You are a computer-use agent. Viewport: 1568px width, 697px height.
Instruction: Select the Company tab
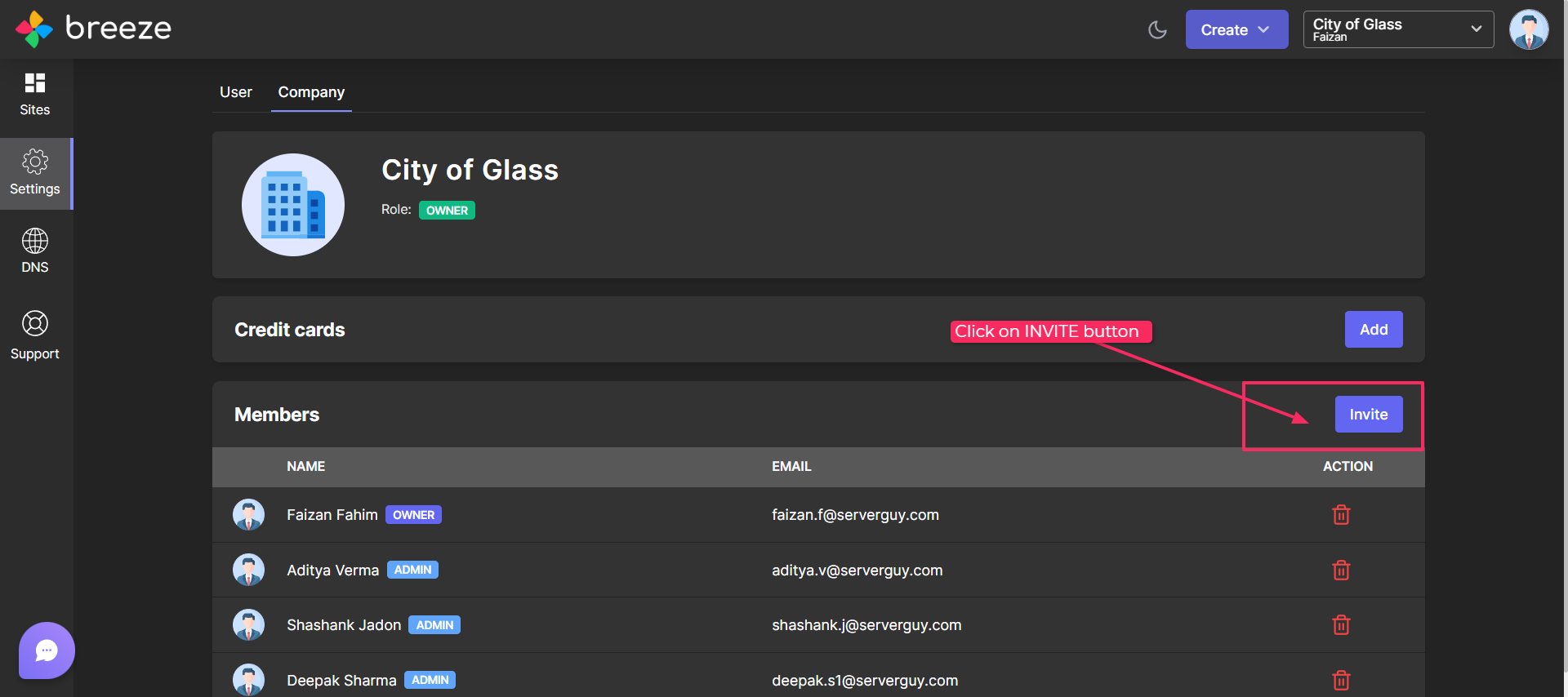click(311, 92)
